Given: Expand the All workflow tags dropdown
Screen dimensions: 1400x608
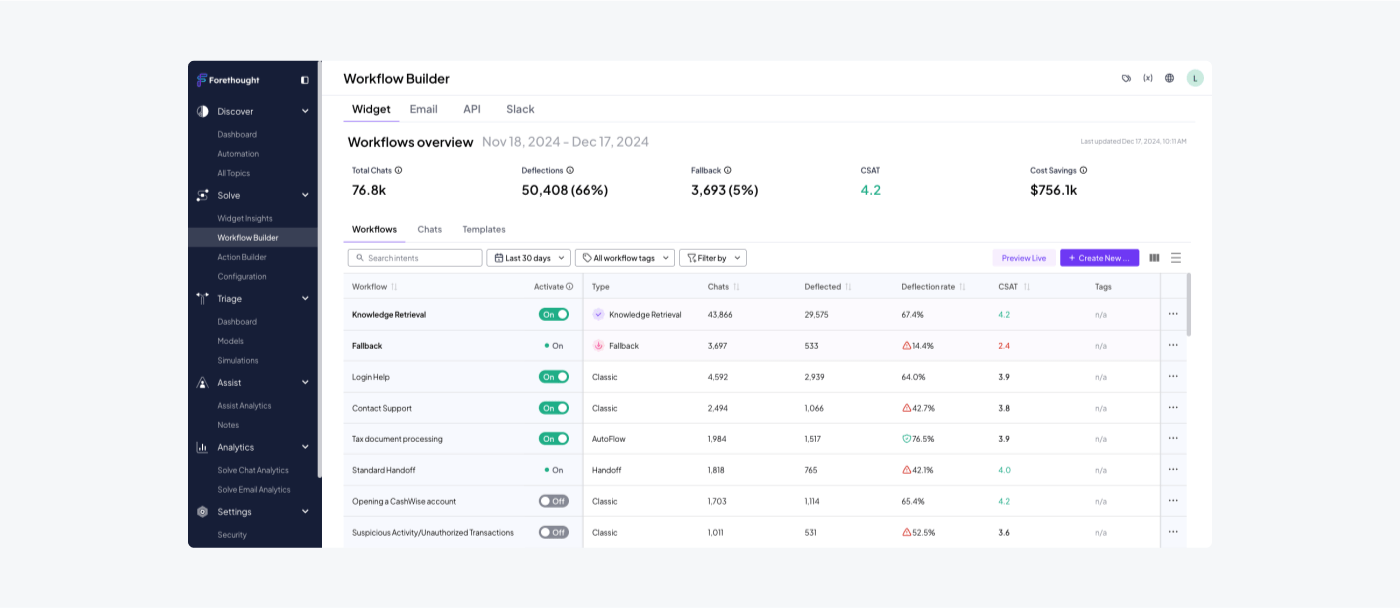Looking at the screenshot, I should tap(625, 258).
